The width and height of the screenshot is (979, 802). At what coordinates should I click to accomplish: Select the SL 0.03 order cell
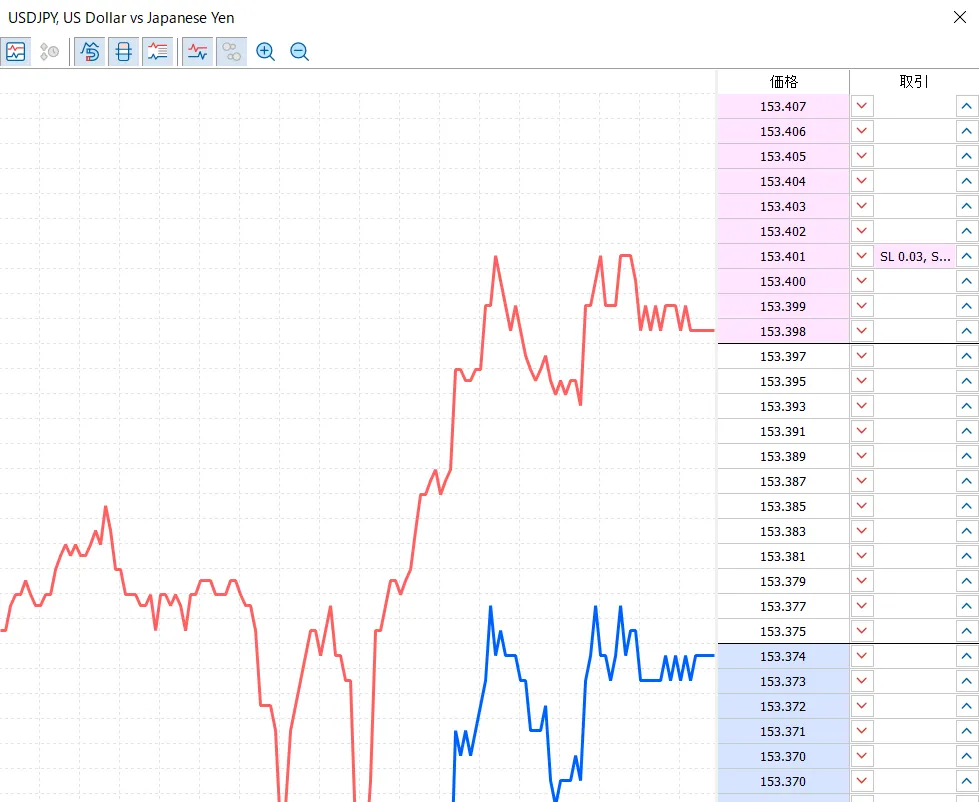tap(914, 256)
